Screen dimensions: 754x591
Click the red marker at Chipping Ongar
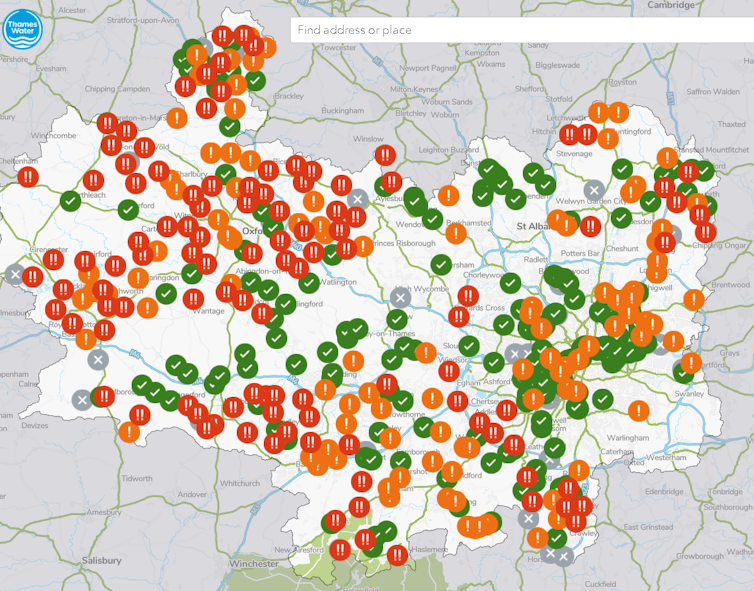705,232
